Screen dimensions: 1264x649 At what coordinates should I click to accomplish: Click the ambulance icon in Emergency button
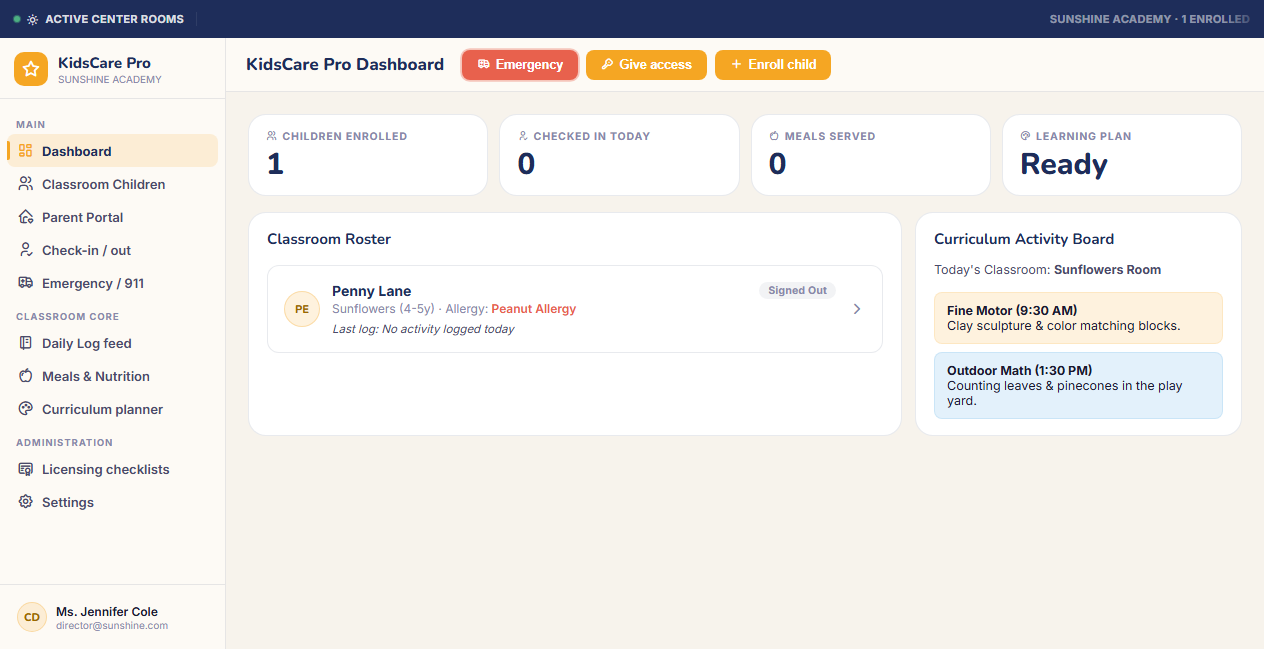point(484,64)
